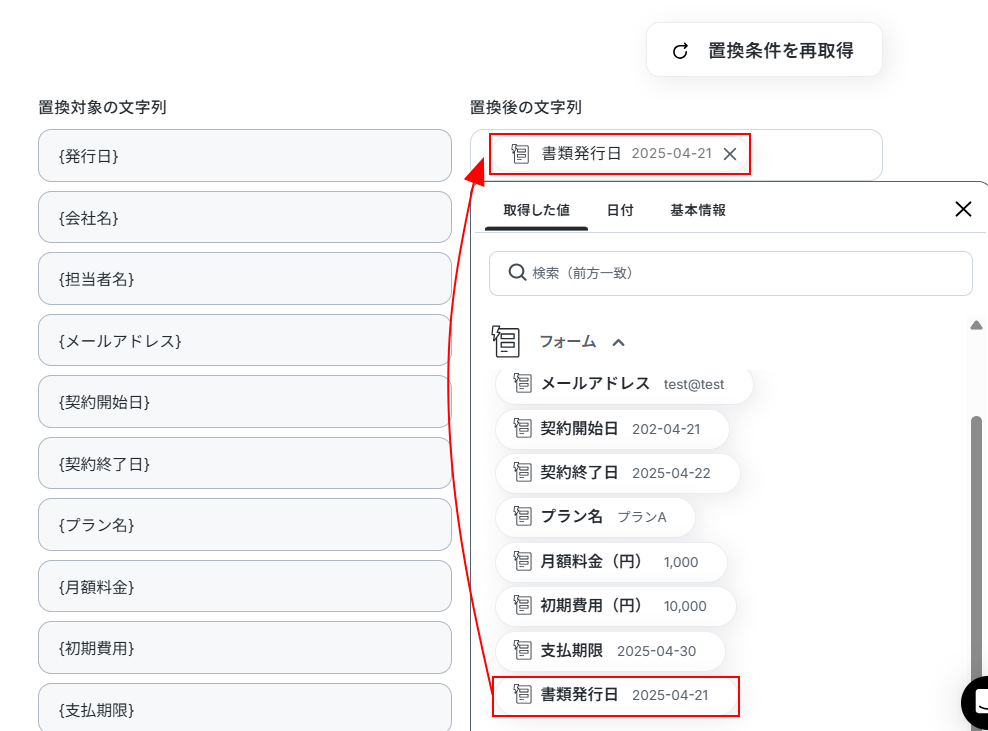Switch to the 基本情報 tab

pos(698,210)
